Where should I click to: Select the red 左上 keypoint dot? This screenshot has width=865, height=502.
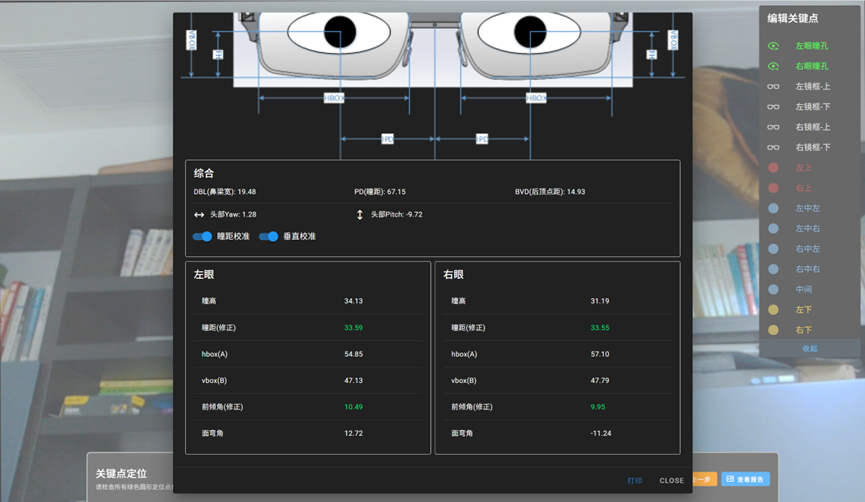point(773,168)
